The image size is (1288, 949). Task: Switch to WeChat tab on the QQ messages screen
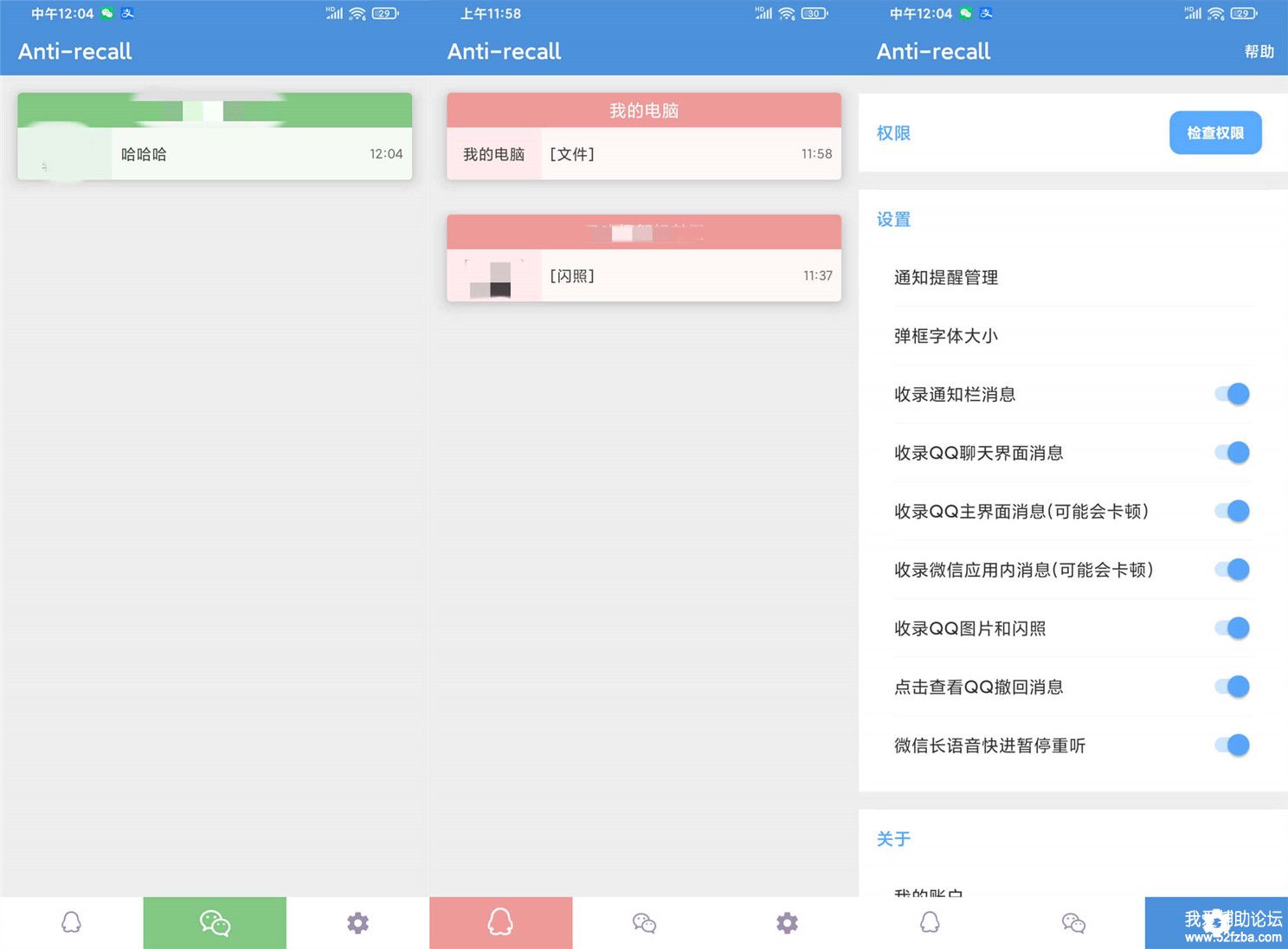coord(644,923)
